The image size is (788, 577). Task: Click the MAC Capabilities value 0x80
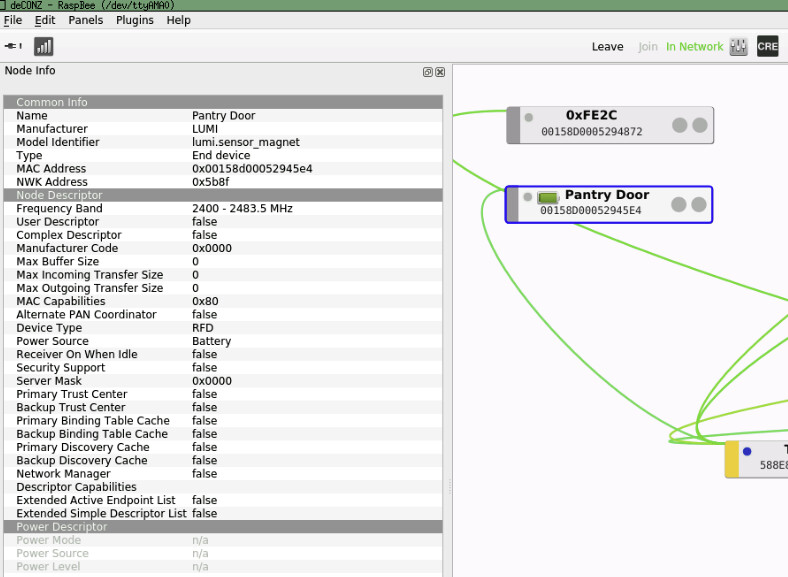click(x=205, y=302)
